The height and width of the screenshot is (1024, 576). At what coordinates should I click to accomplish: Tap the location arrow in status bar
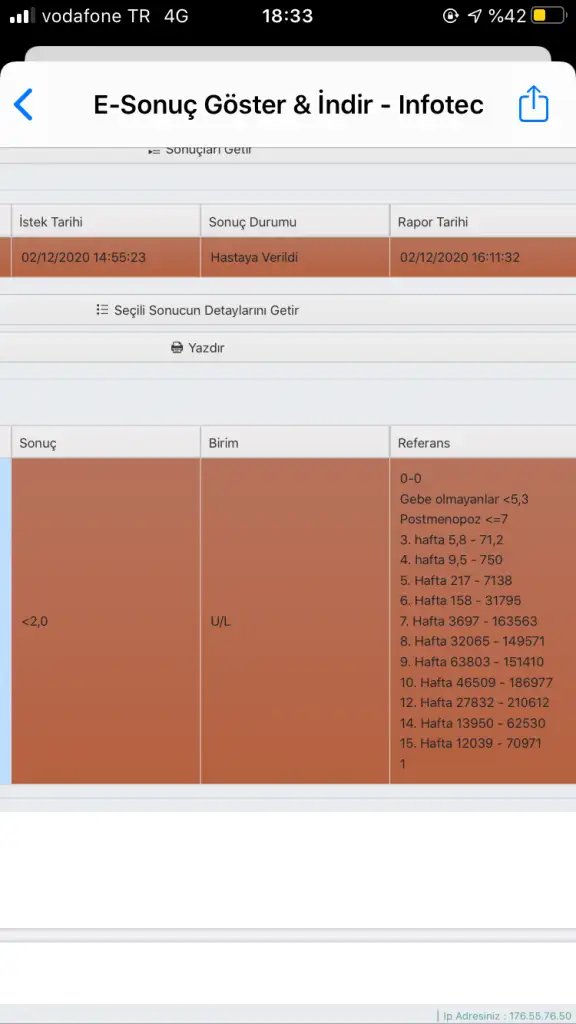point(475,16)
